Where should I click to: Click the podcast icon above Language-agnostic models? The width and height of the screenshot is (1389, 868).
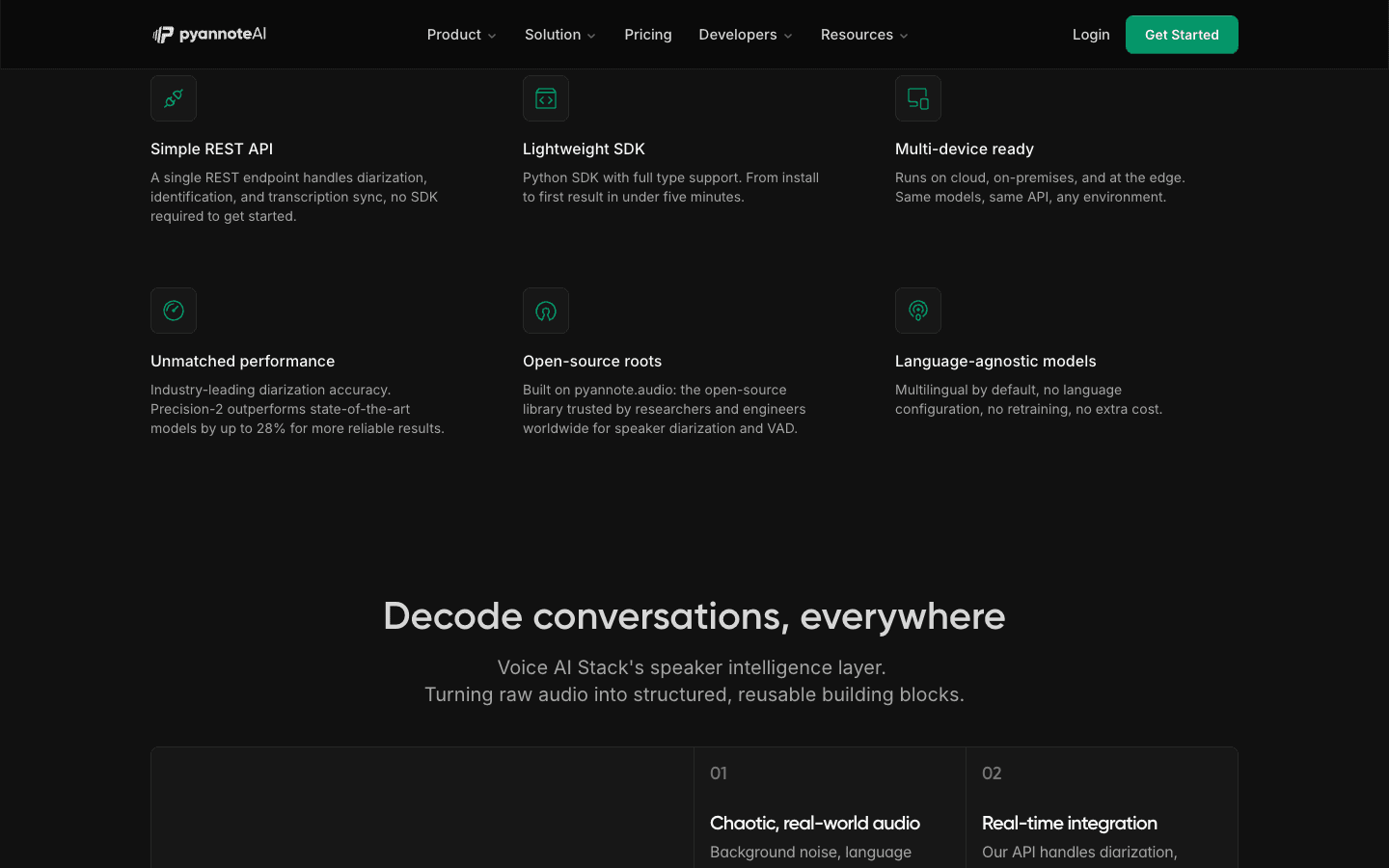point(918,311)
